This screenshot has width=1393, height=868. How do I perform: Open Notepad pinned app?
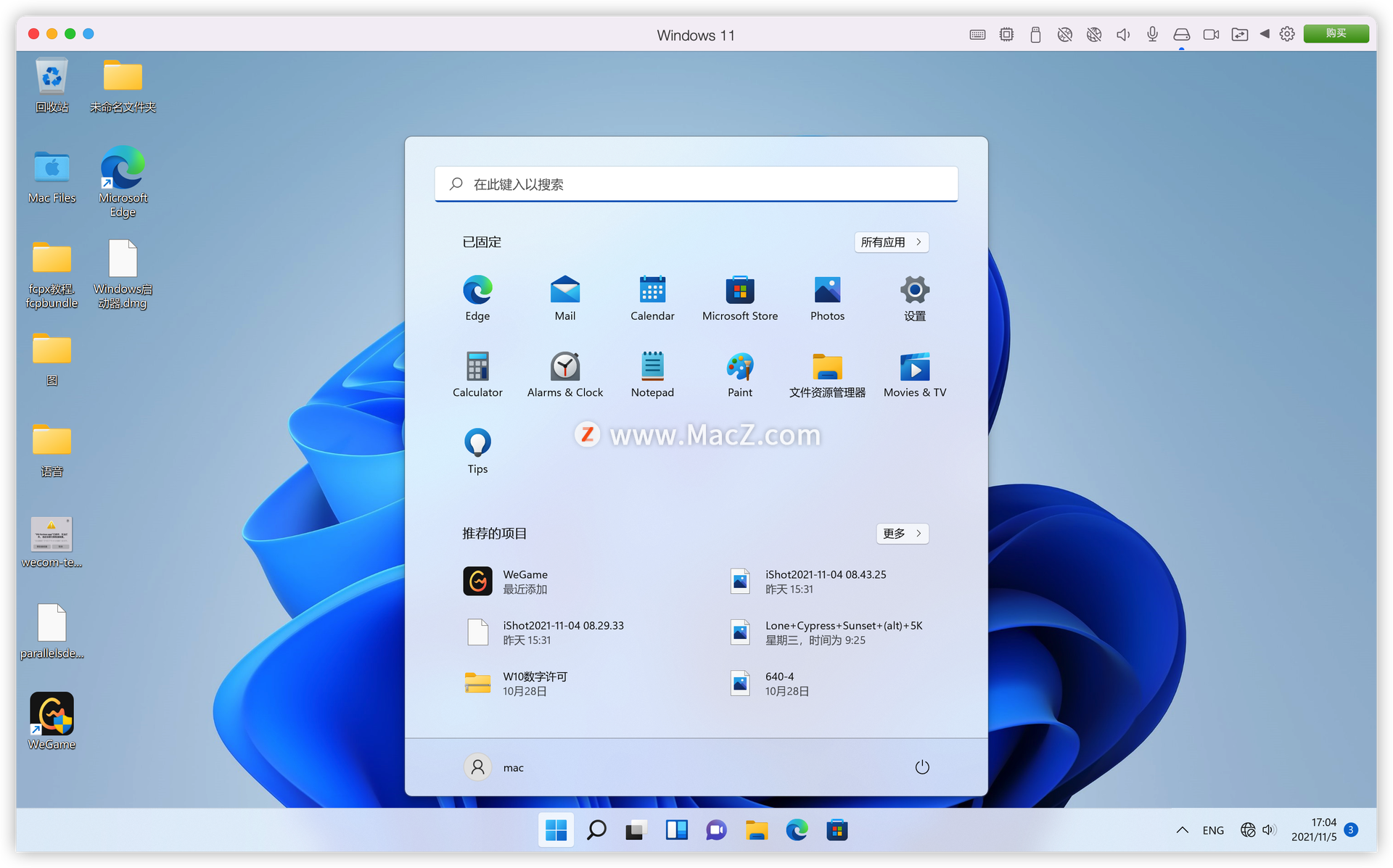pyautogui.click(x=652, y=373)
